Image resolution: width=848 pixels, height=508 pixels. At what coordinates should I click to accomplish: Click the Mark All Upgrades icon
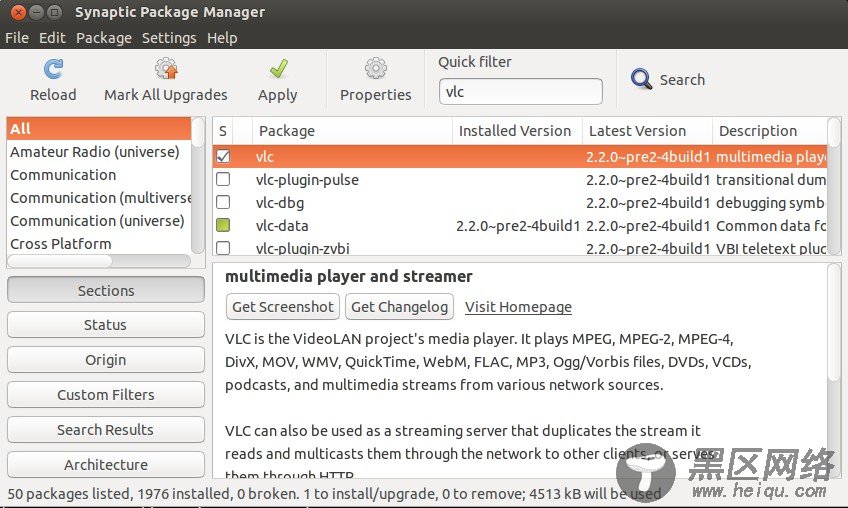[x=166, y=69]
